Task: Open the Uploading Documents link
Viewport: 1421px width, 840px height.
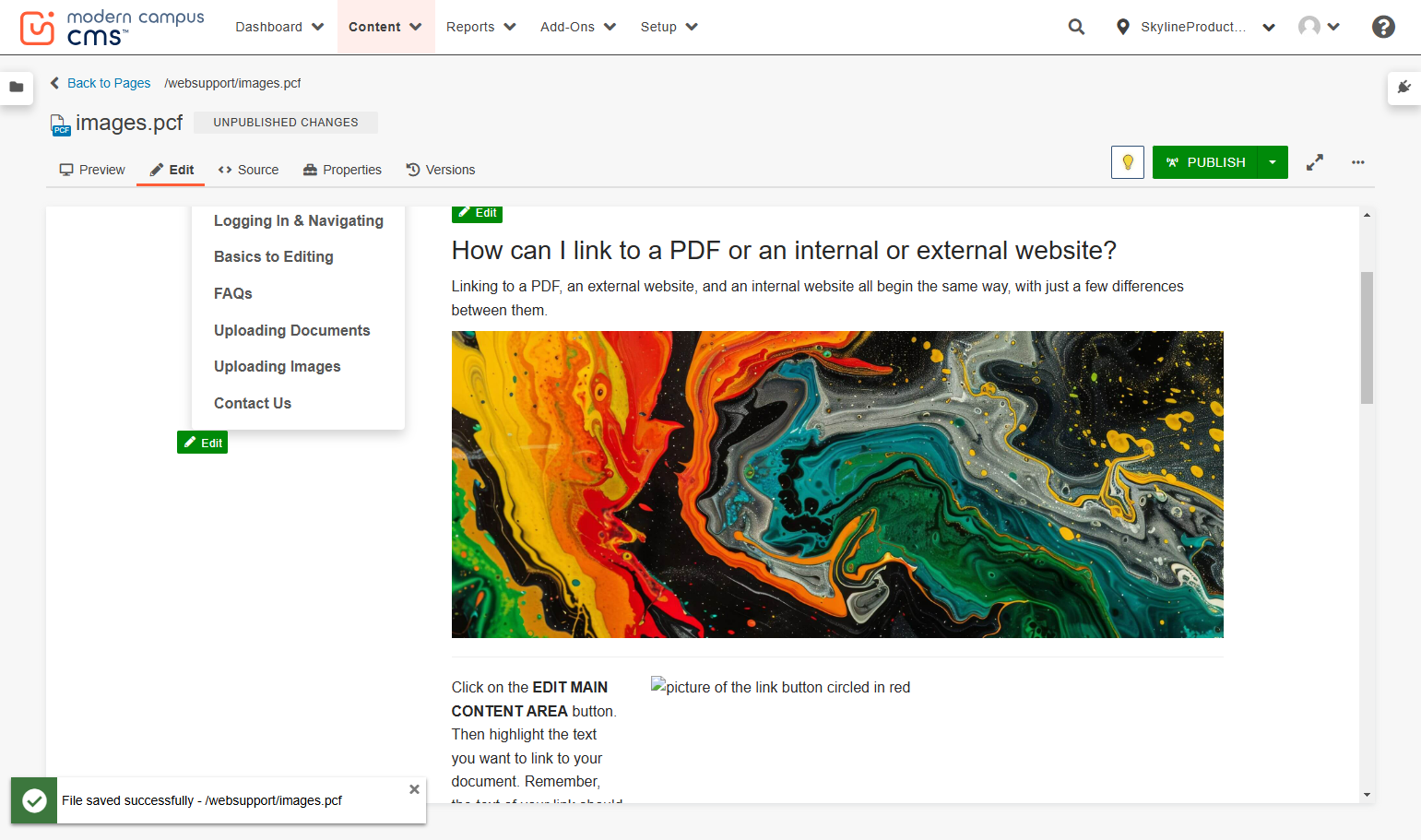Action: [292, 330]
